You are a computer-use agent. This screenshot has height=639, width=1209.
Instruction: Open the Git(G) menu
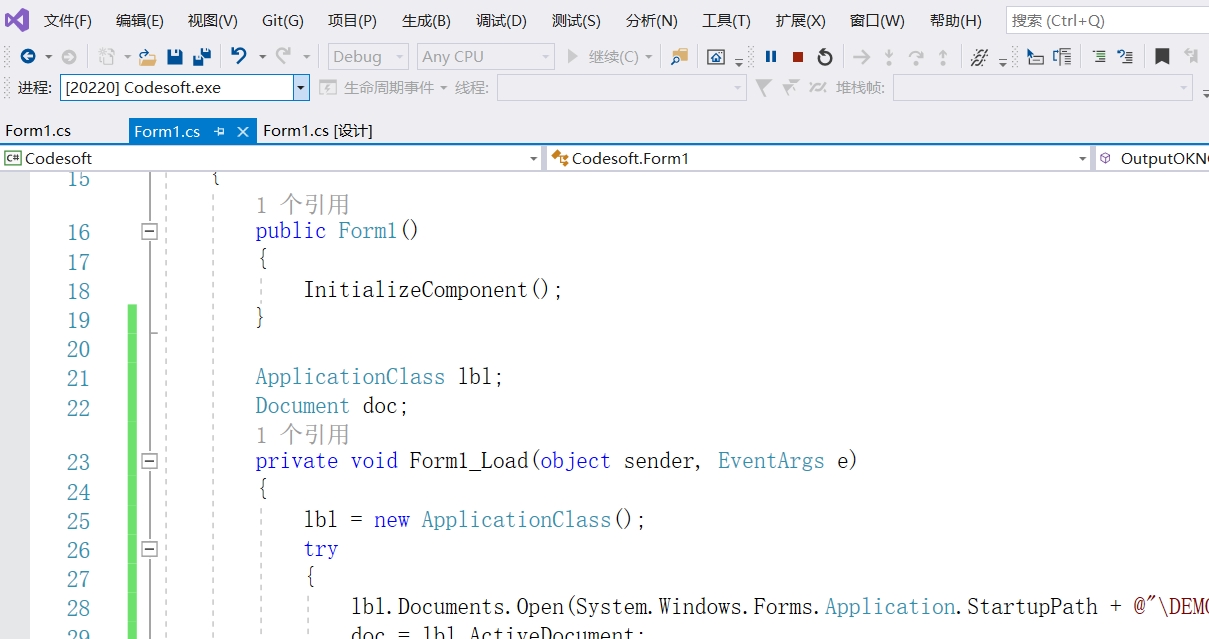283,21
